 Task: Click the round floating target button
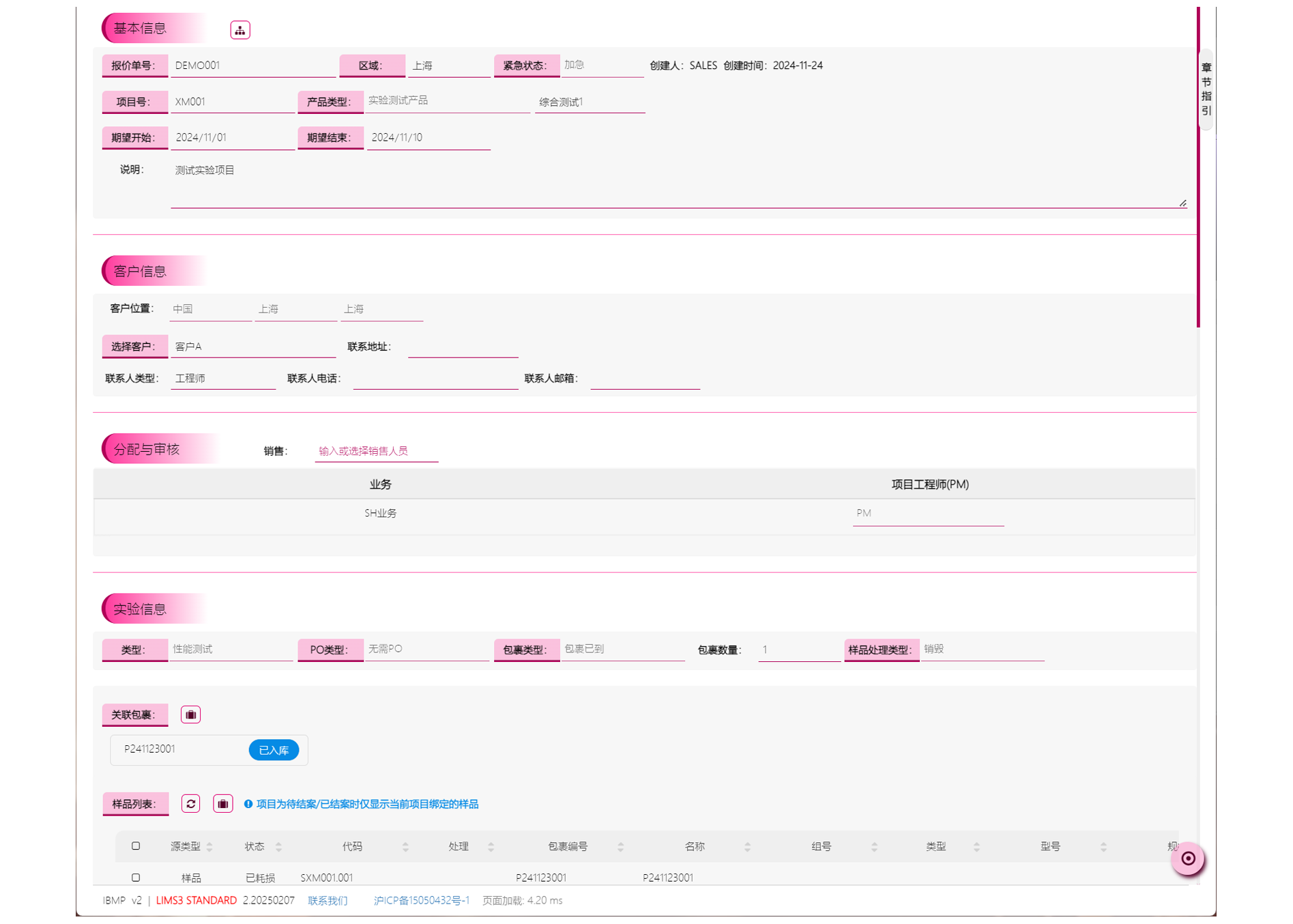(x=1187, y=858)
